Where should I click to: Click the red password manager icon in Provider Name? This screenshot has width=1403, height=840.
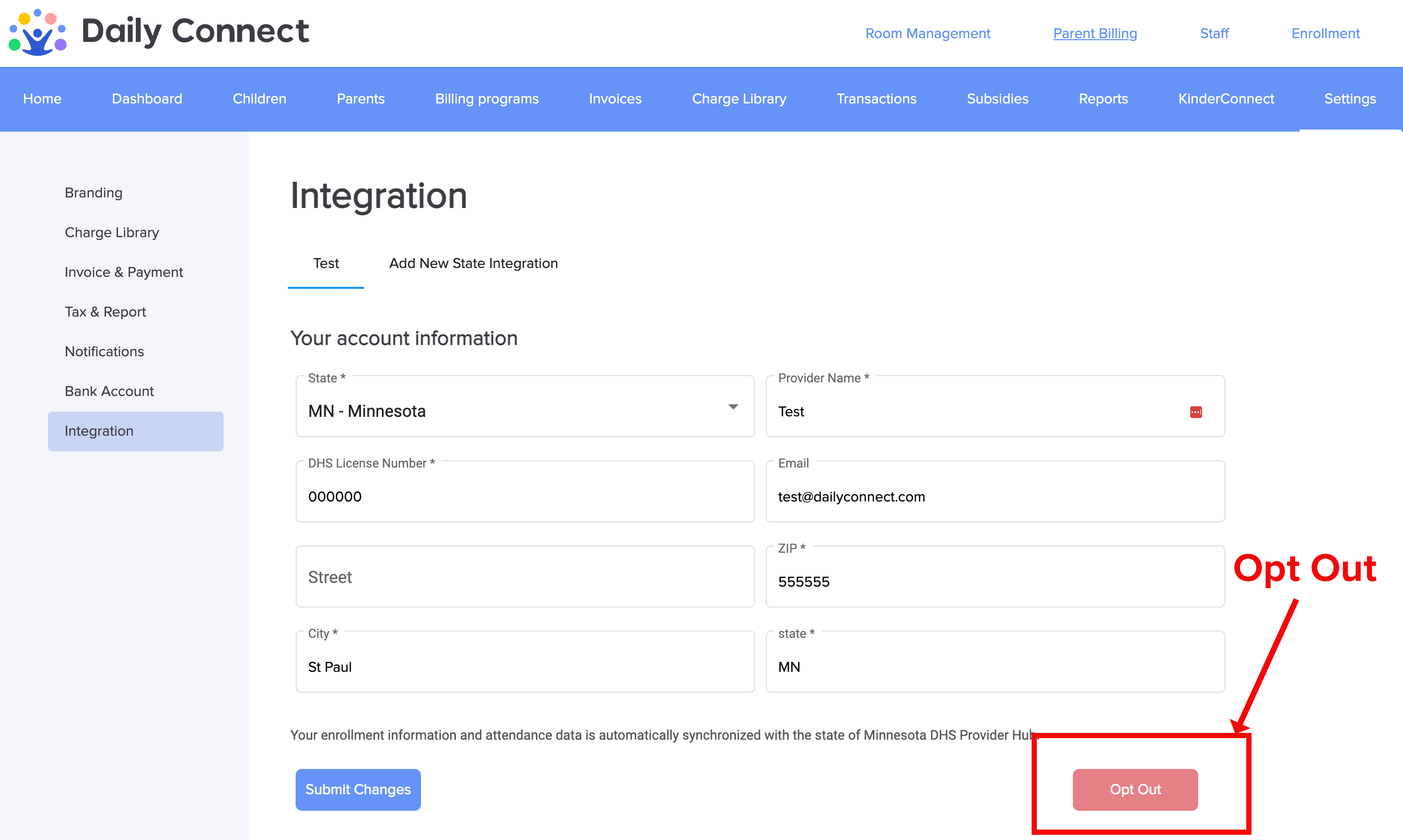1195,412
